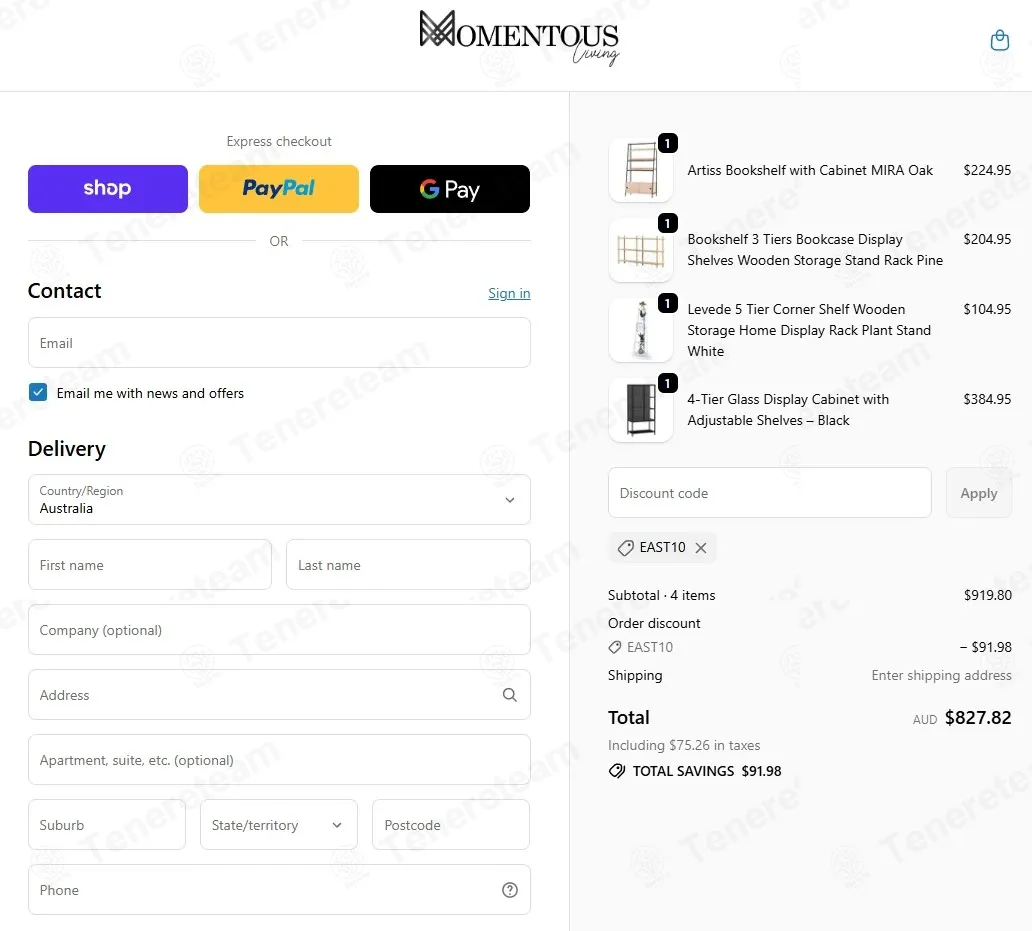The height and width of the screenshot is (931, 1032).
Task: Click the Express checkout heading
Action: tap(279, 141)
